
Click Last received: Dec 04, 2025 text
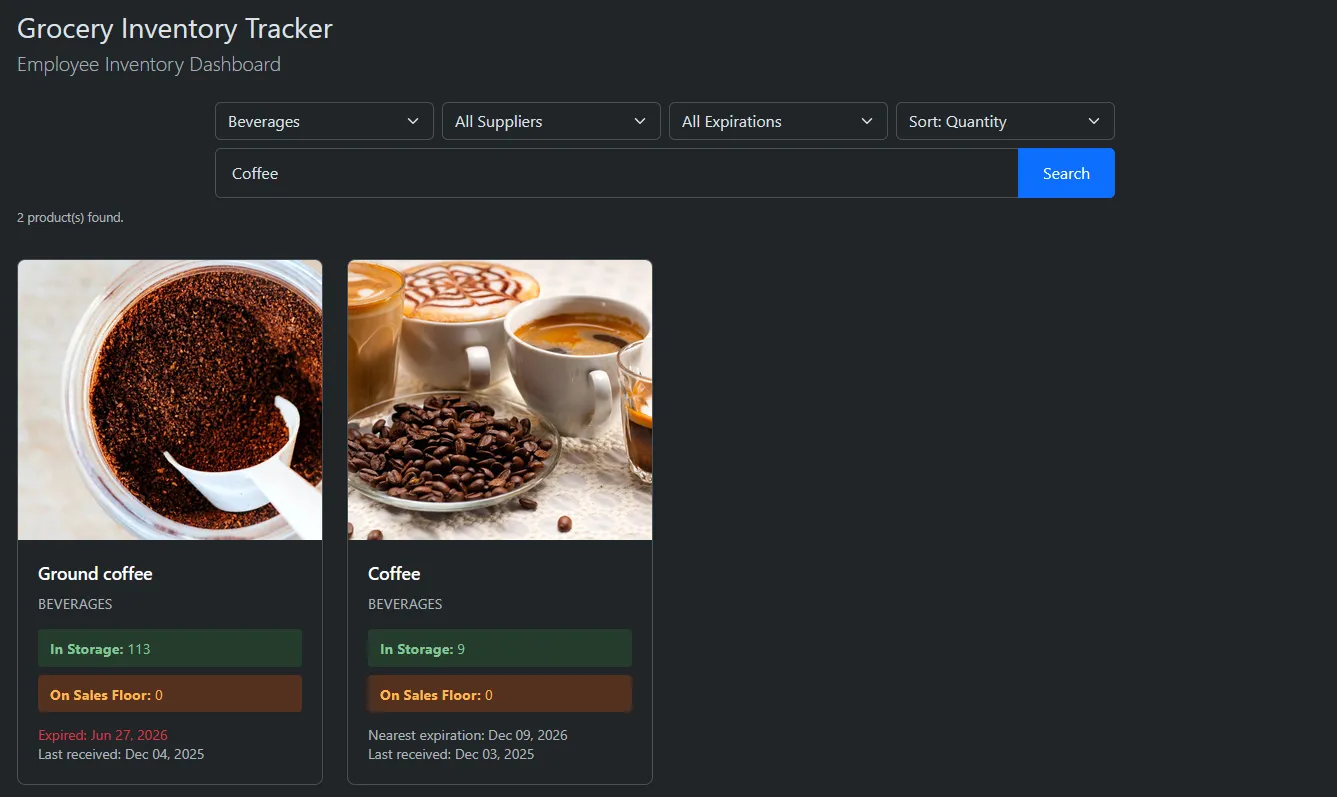121,754
